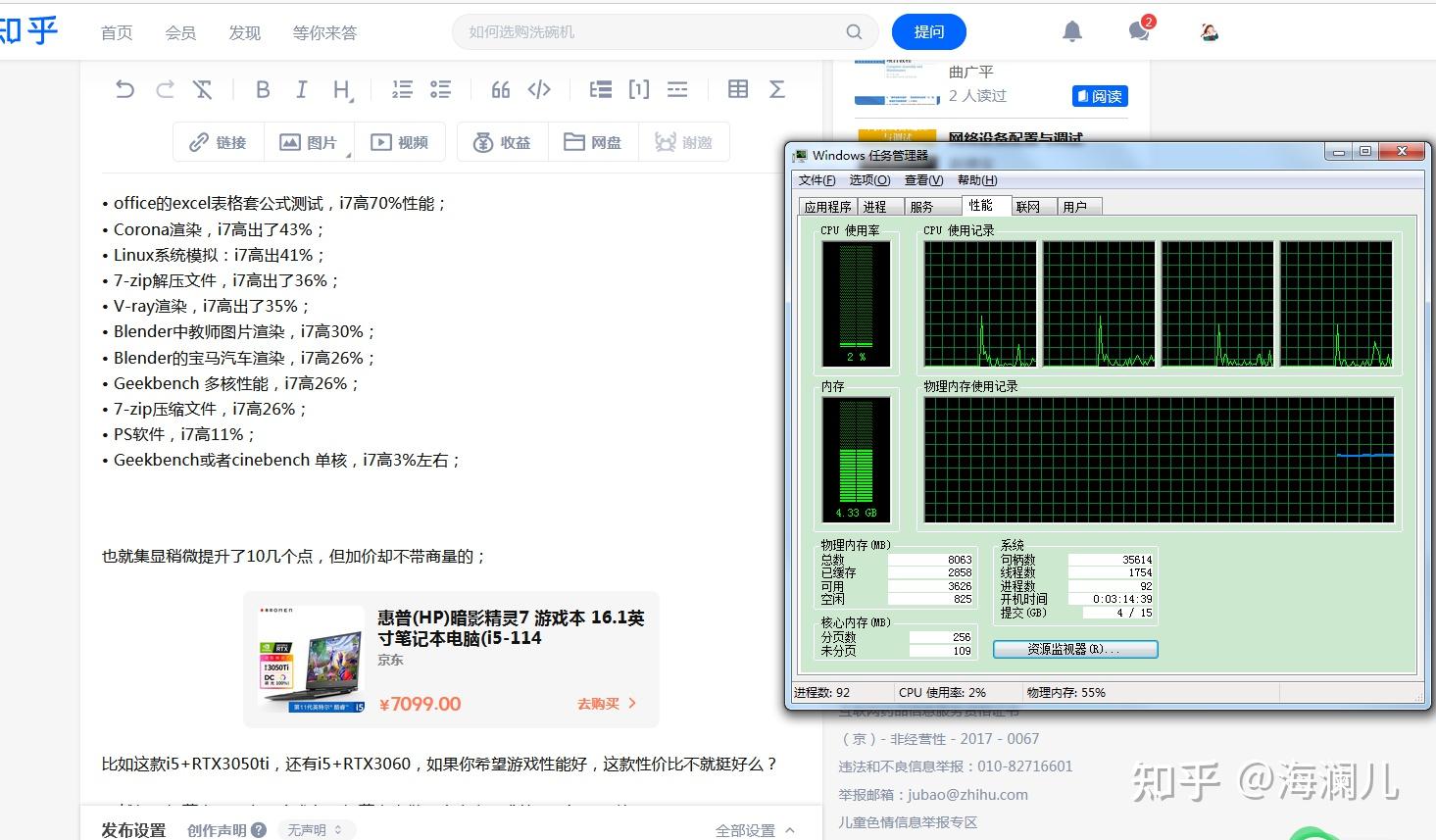The image size is (1436, 840).
Task: Insert a numbered list
Action: click(x=402, y=89)
